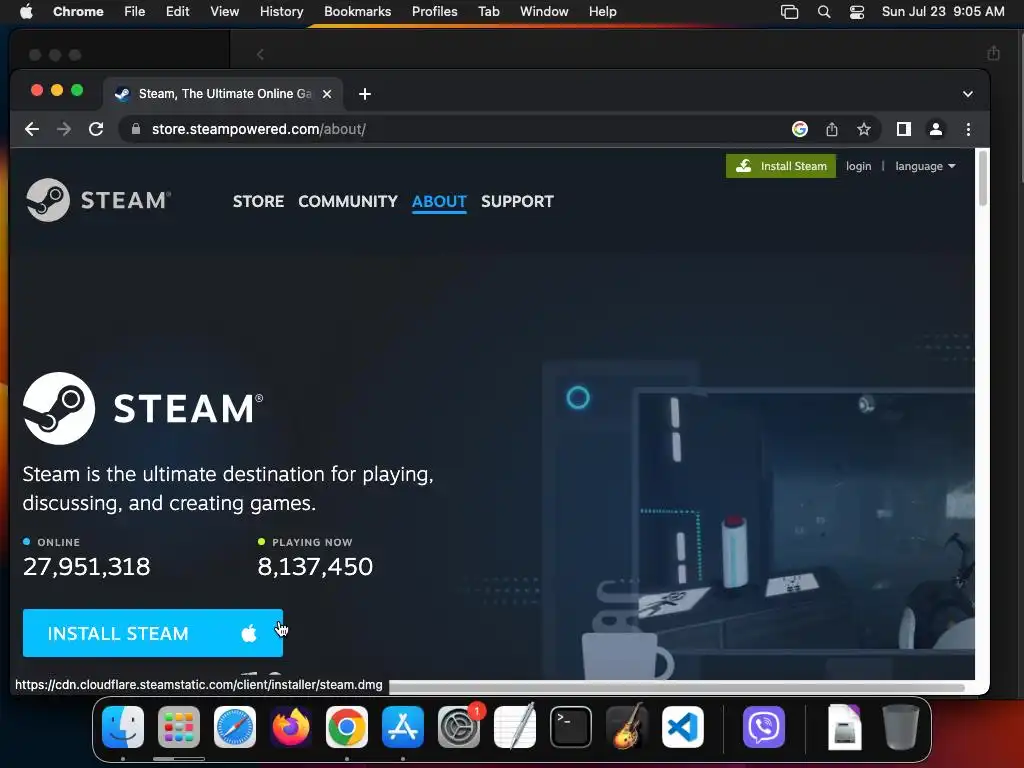This screenshot has width=1024, height=768.
Task: Open the History menu
Action: pyautogui.click(x=281, y=11)
